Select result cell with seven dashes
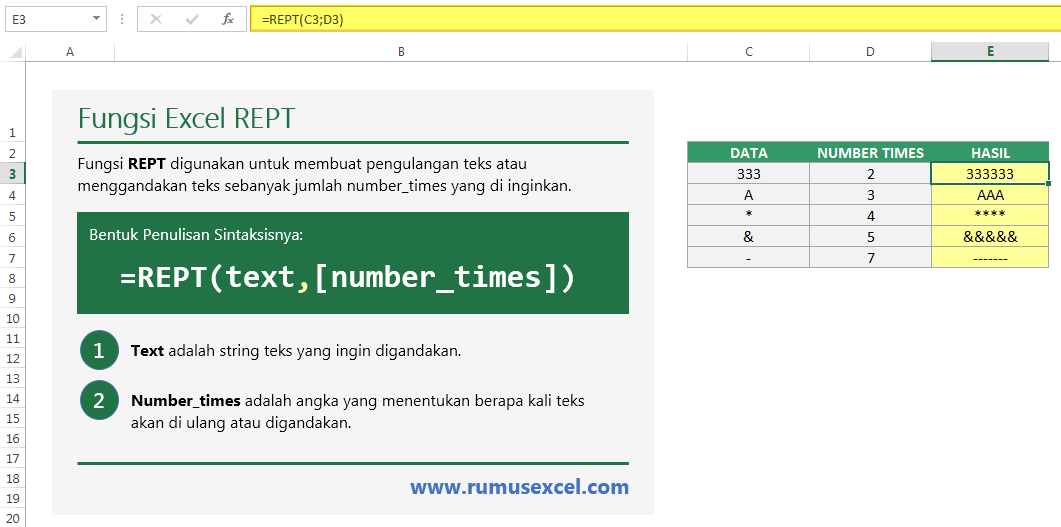 [990, 258]
